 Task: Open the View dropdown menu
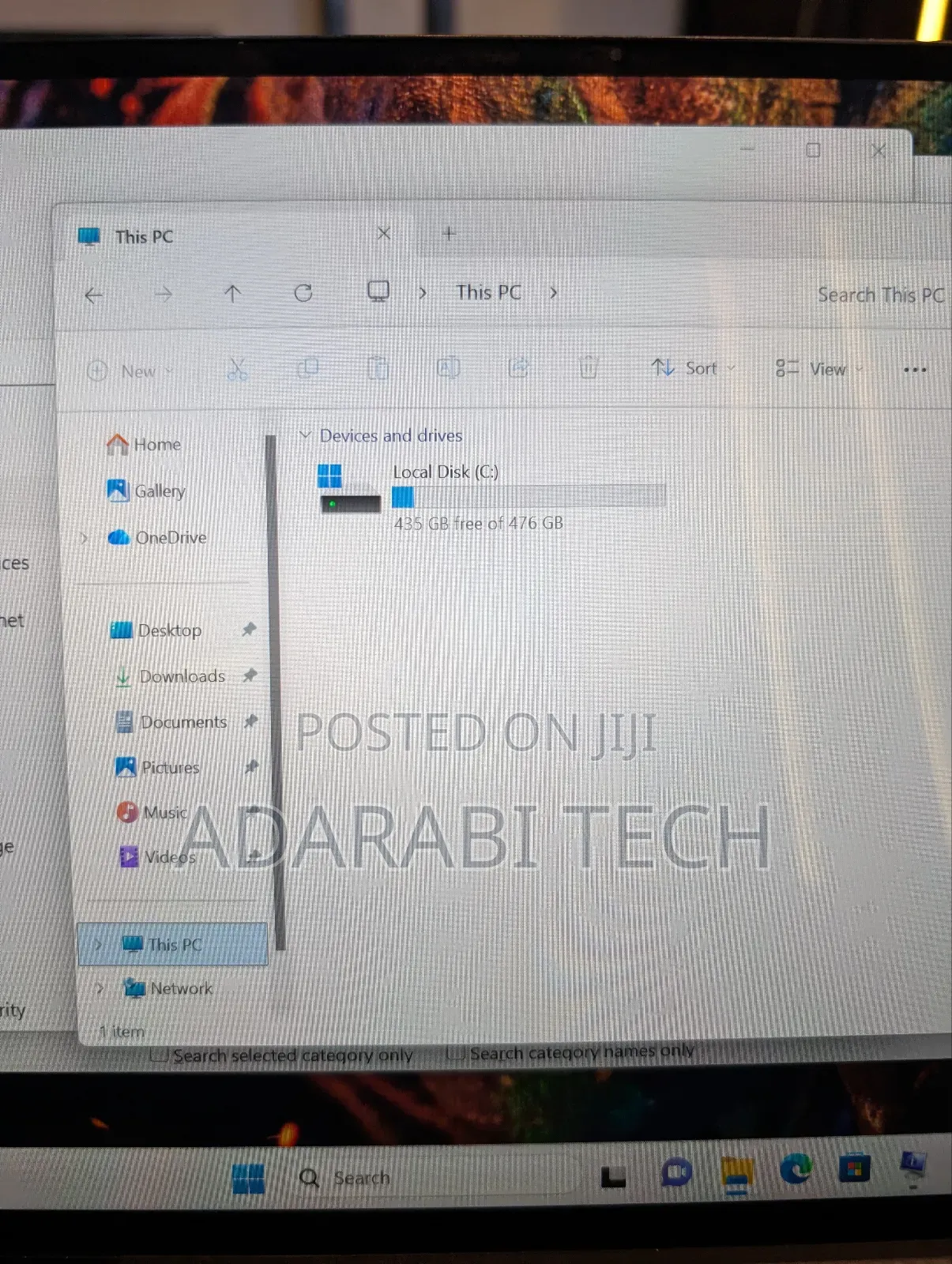point(818,369)
